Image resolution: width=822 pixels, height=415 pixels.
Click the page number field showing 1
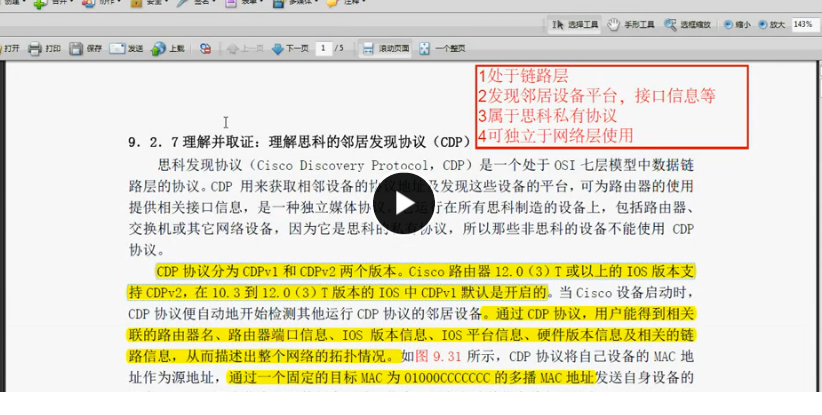coord(323,48)
